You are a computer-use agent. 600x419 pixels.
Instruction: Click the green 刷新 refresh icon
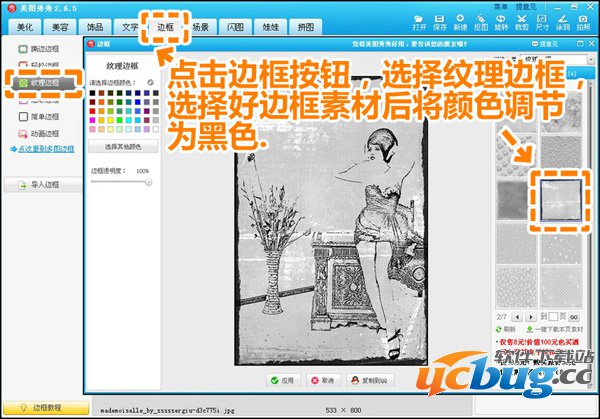point(499,329)
